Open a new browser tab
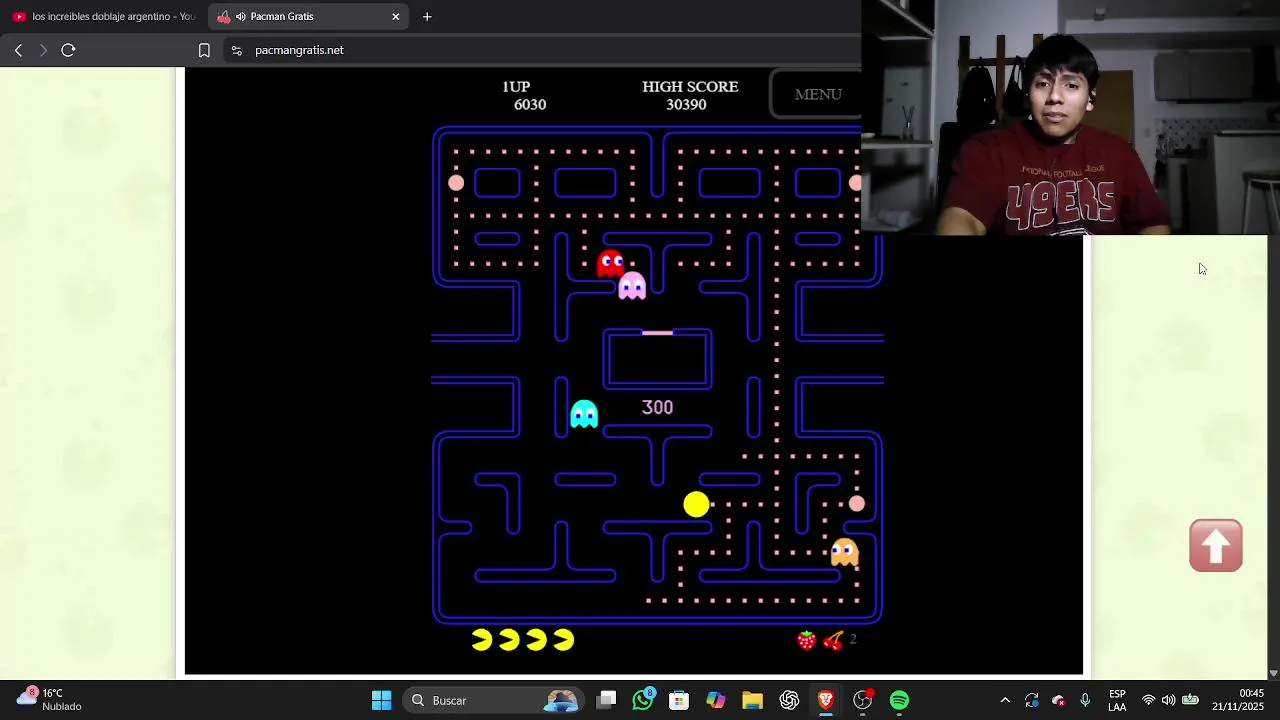 click(x=427, y=16)
